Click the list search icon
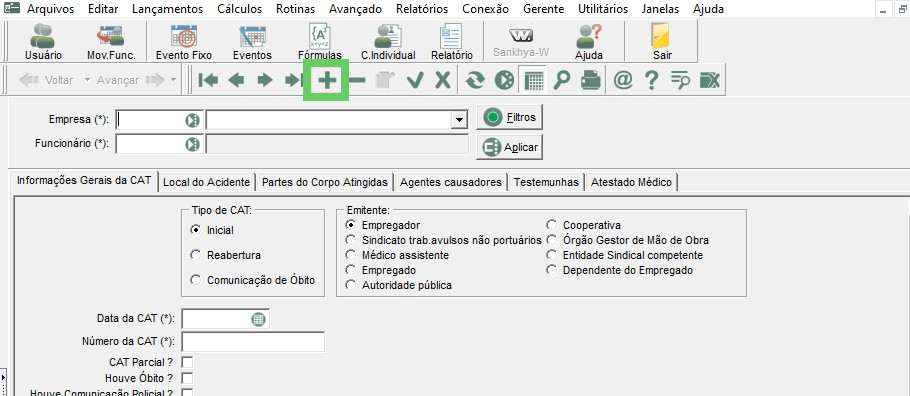This screenshot has height=396, width=910. (x=680, y=80)
